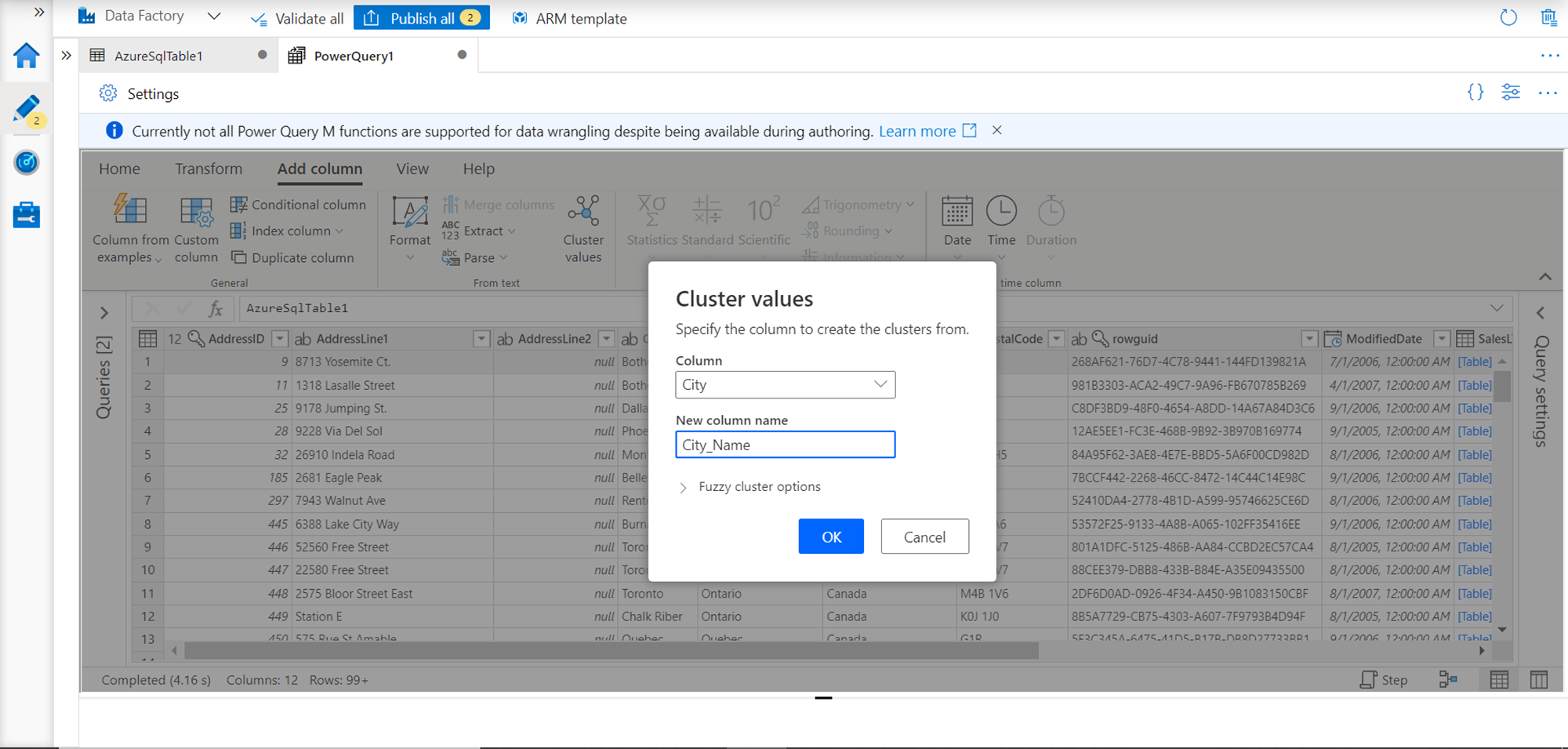Open ARM template menu
Image resolution: width=1568 pixels, height=749 pixels.
coord(569,18)
